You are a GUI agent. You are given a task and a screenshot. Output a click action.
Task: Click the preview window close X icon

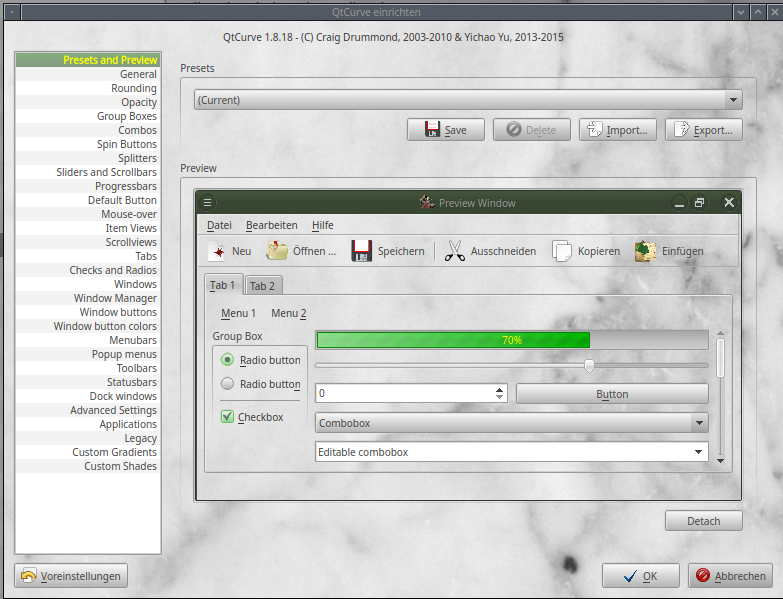729,203
